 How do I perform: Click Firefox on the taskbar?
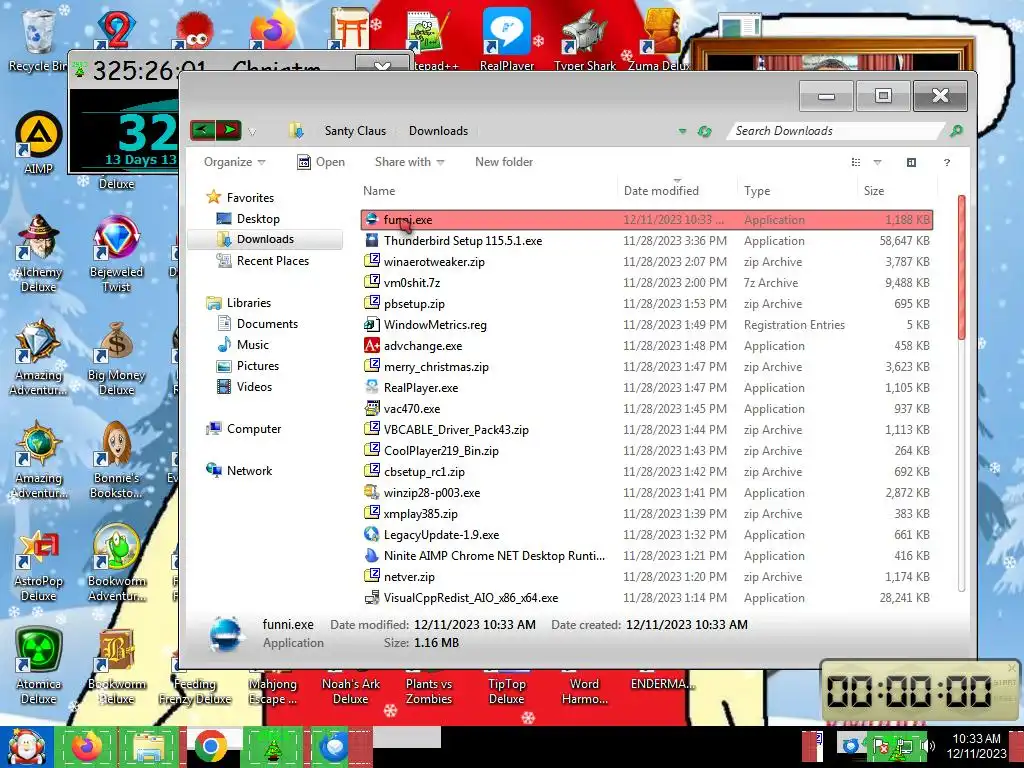click(87, 747)
